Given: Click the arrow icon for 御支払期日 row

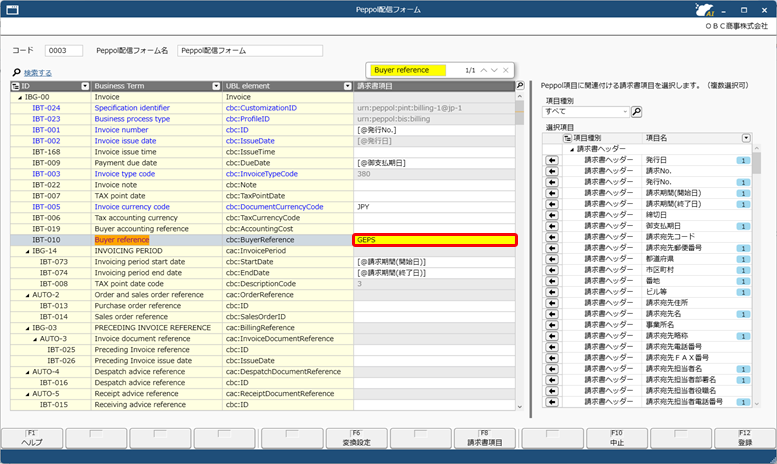Looking at the screenshot, I should tap(552, 226).
